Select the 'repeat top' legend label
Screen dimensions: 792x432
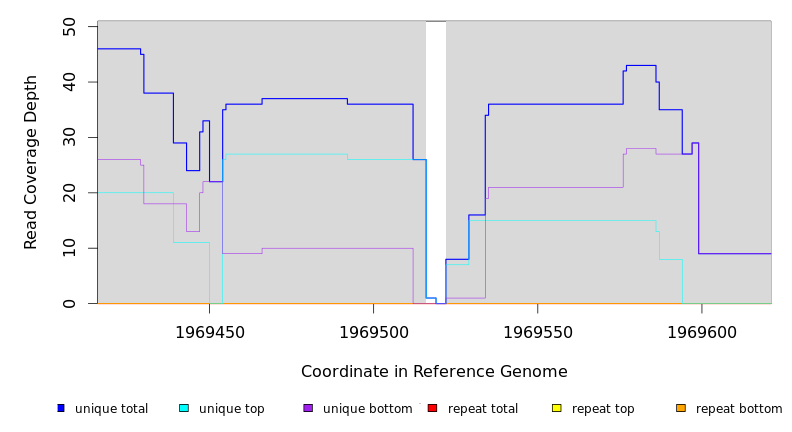point(603,409)
